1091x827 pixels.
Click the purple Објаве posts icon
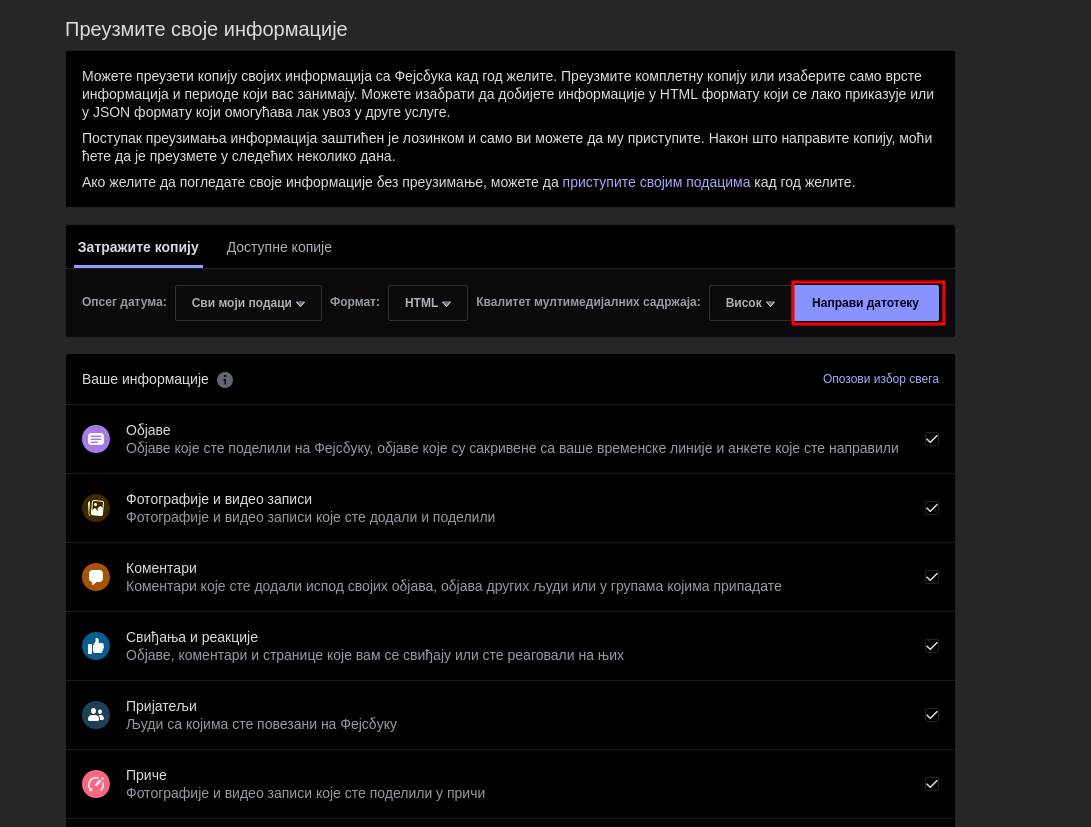click(96, 439)
